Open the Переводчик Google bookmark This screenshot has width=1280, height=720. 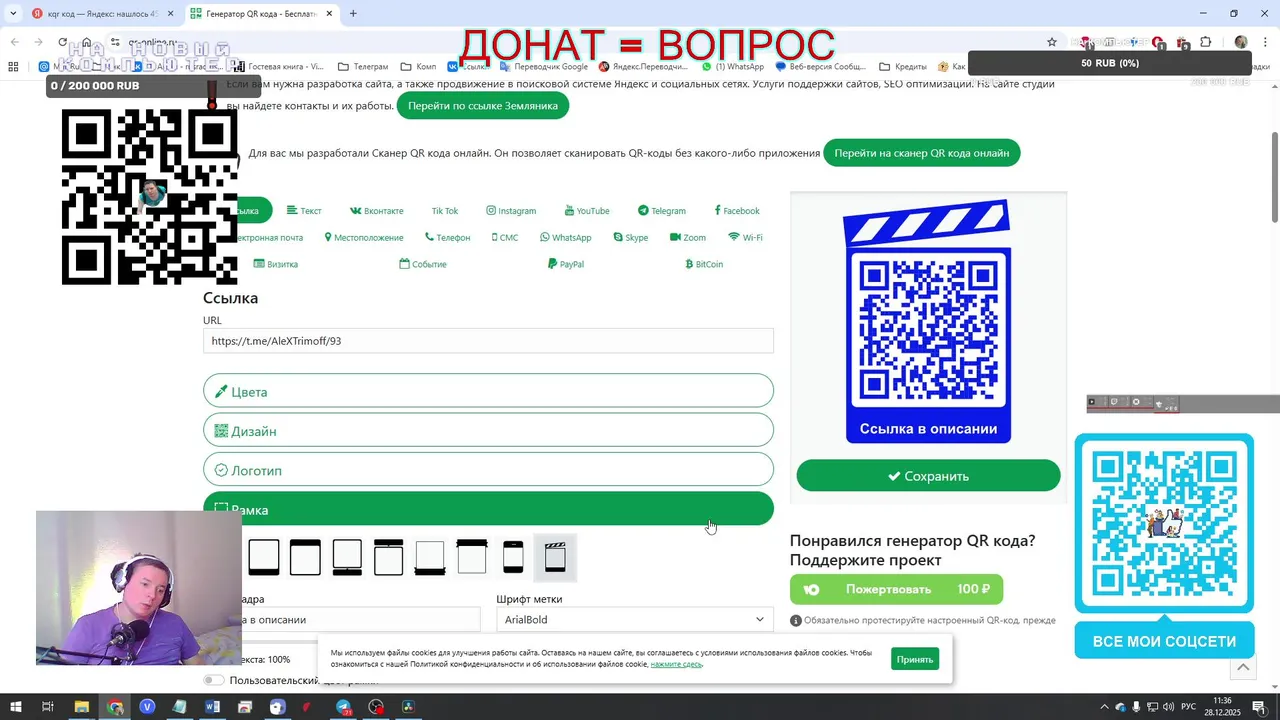pos(543,67)
